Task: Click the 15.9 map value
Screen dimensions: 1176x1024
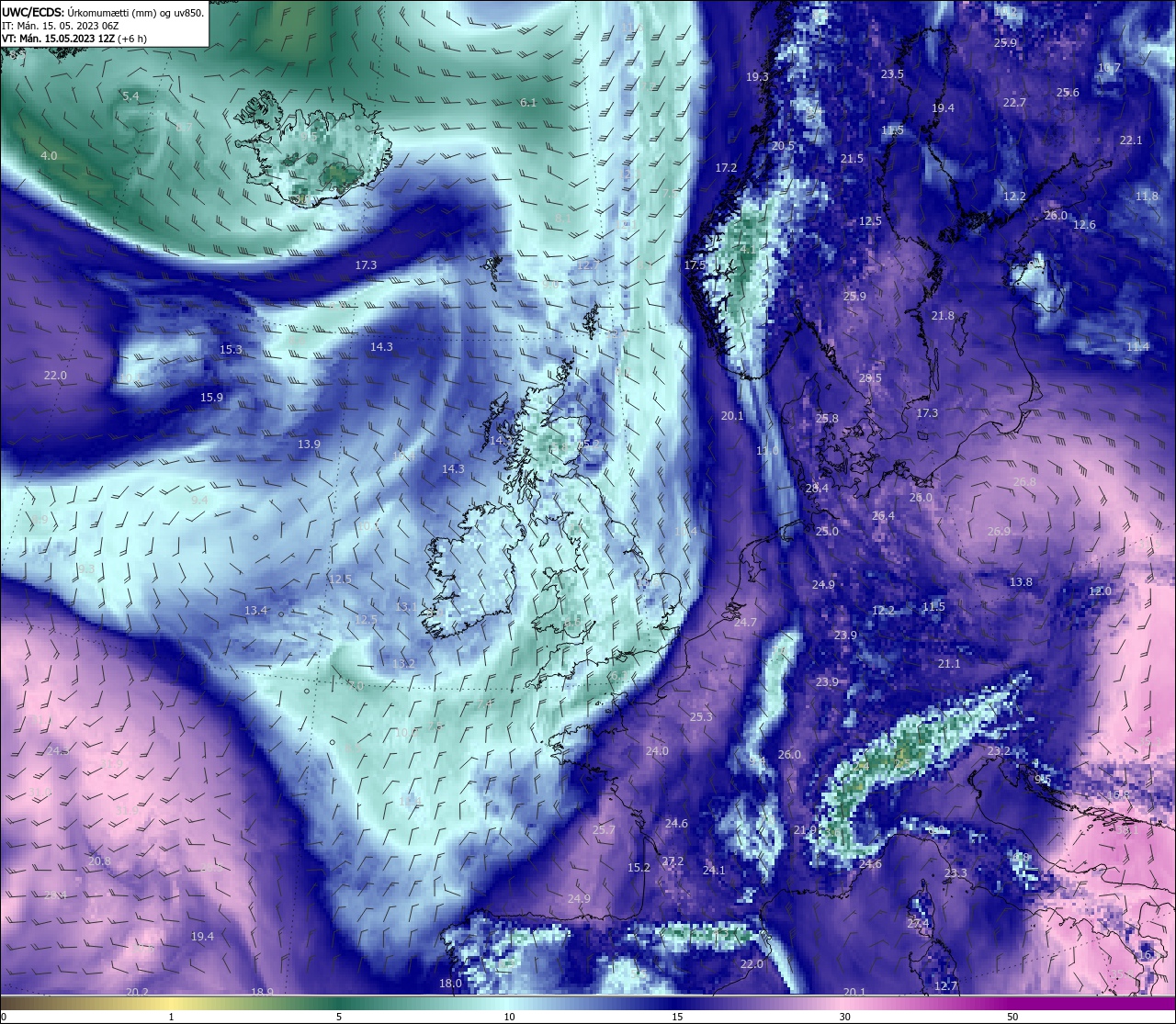Action: pos(211,398)
